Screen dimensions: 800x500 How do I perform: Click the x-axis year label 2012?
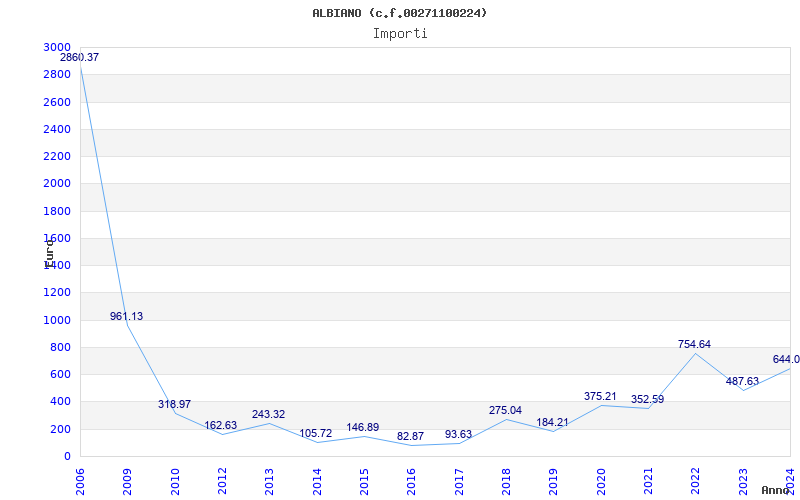click(x=222, y=481)
